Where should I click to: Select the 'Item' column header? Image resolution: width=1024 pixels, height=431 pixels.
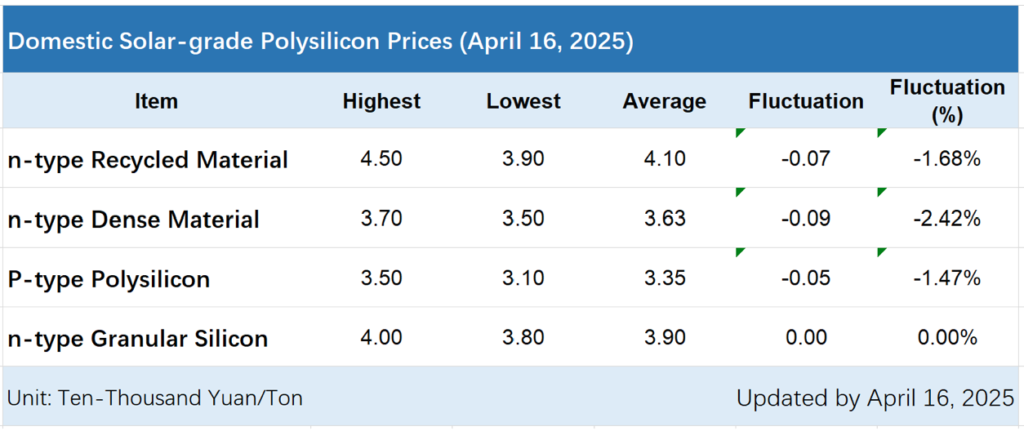click(155, 101)
